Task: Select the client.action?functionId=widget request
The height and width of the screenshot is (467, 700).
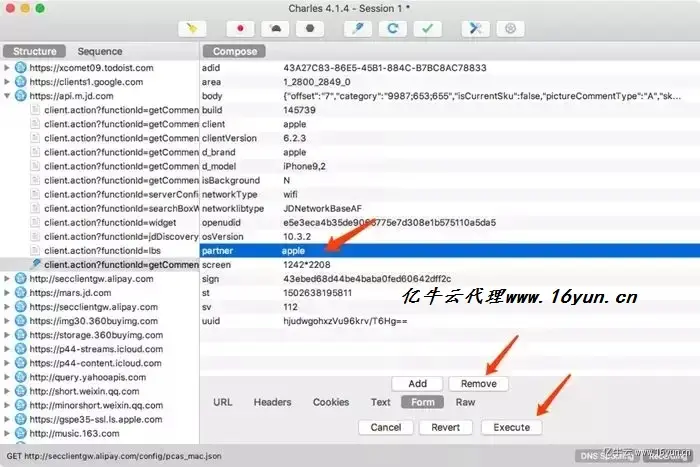Action: 110,222
